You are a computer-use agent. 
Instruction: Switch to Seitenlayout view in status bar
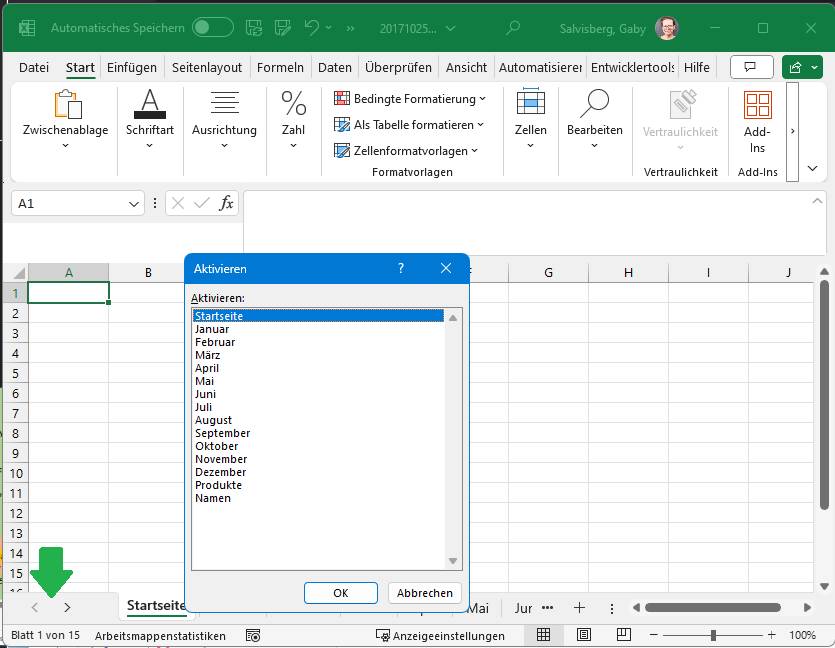click(581, 635)
